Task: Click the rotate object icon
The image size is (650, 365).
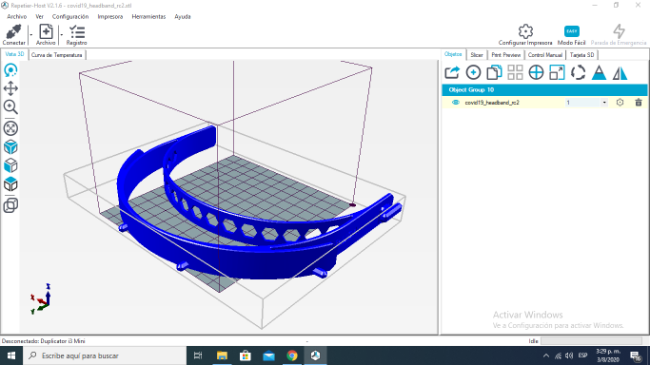Action: coord(578,73)
